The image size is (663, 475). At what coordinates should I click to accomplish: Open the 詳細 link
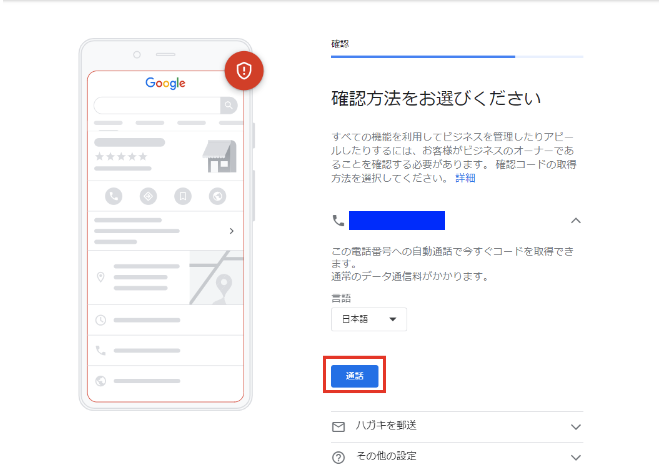[x=466, y=178]
